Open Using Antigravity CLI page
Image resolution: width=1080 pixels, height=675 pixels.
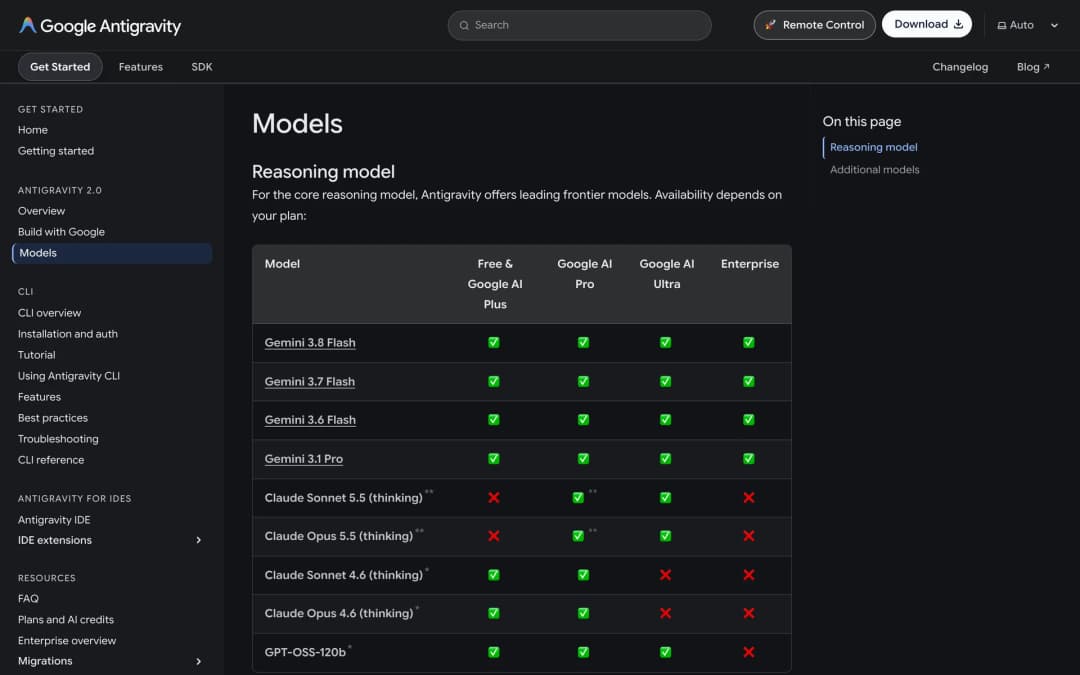69,376
